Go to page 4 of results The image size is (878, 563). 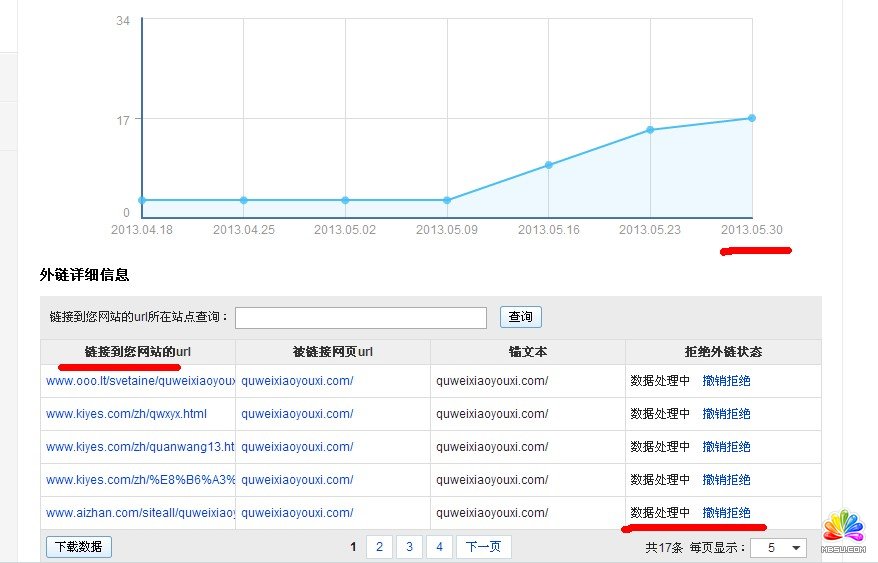[x=438, y=547]
